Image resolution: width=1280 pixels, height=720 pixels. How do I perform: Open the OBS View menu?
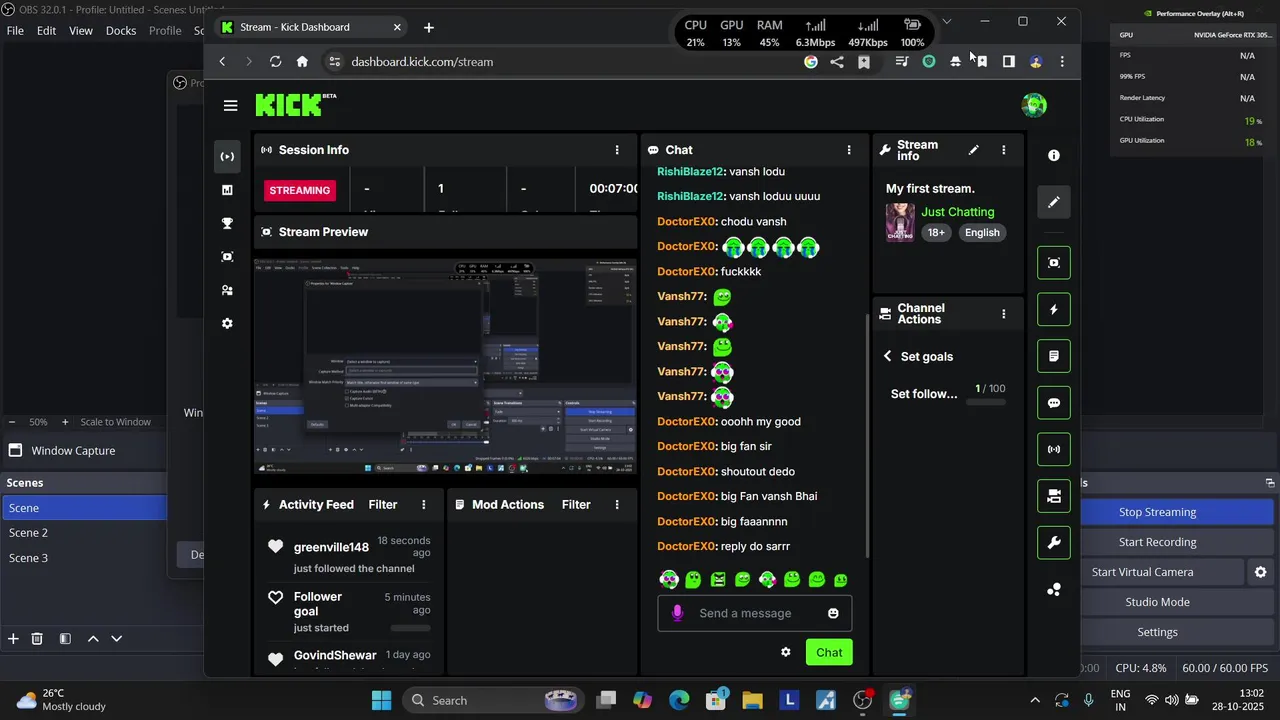(x=81, y=31)
